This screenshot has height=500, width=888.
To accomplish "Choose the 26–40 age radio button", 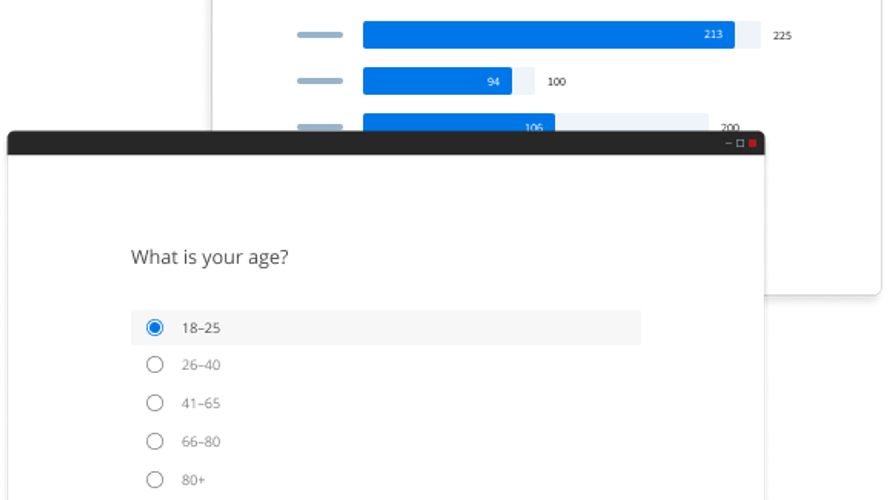I will coord(154,365).
